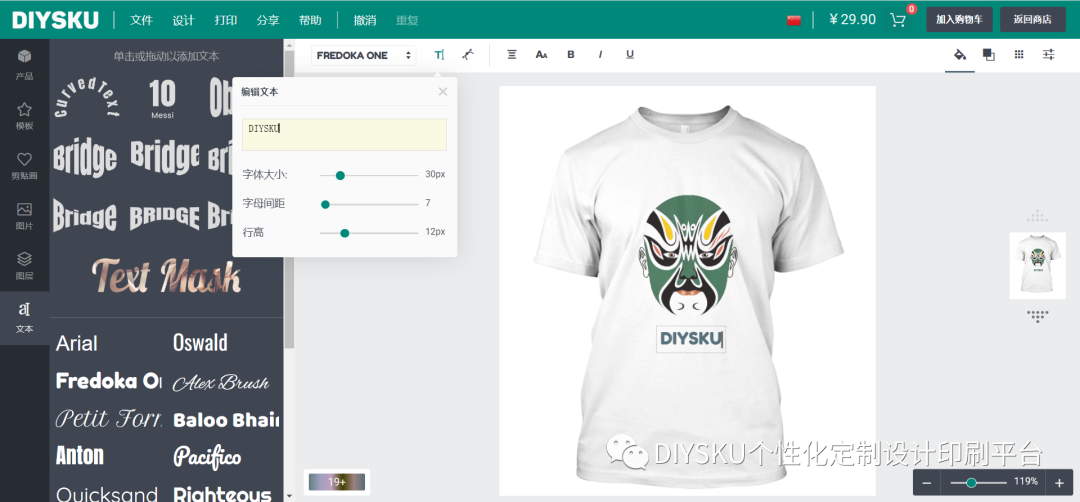The height and width of the screenshot is (502, 1080).
Task: Click 撤消 to undo
Action: point(365,20)
